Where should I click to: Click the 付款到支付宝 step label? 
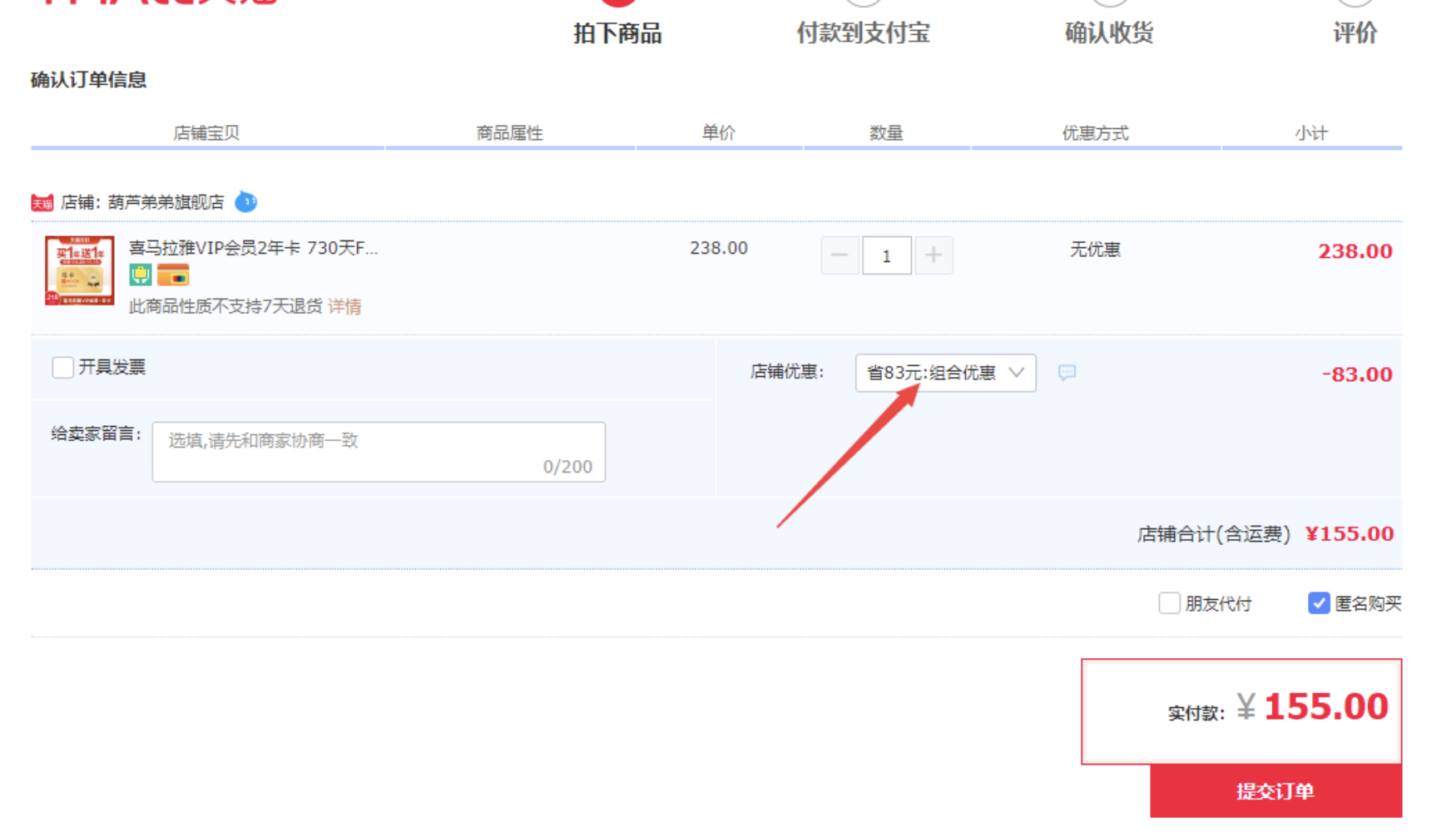pyautogui.click(x=863, y=33)
